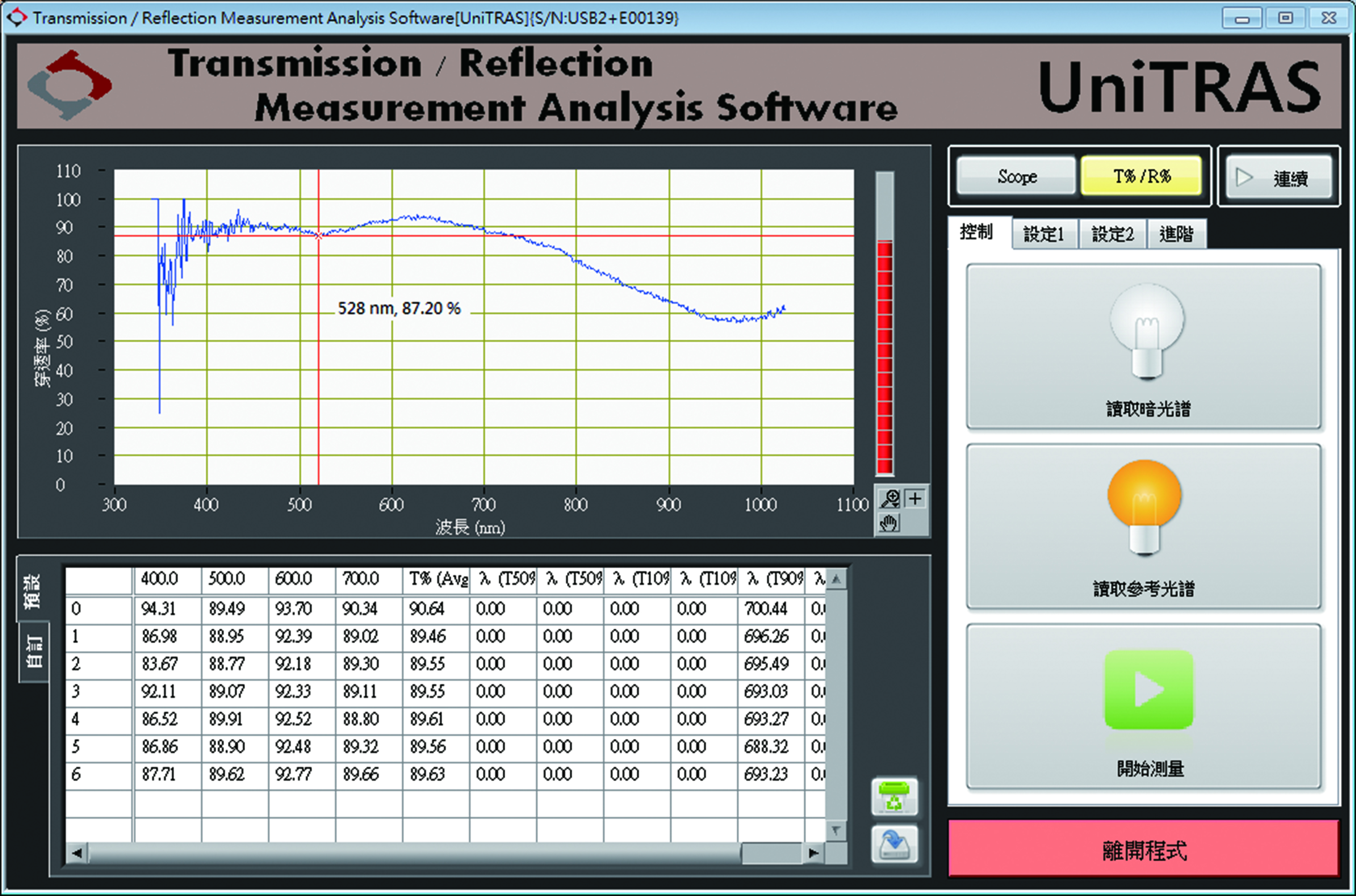
Task: Open the 控制 tab
Action: click(979, 232)
